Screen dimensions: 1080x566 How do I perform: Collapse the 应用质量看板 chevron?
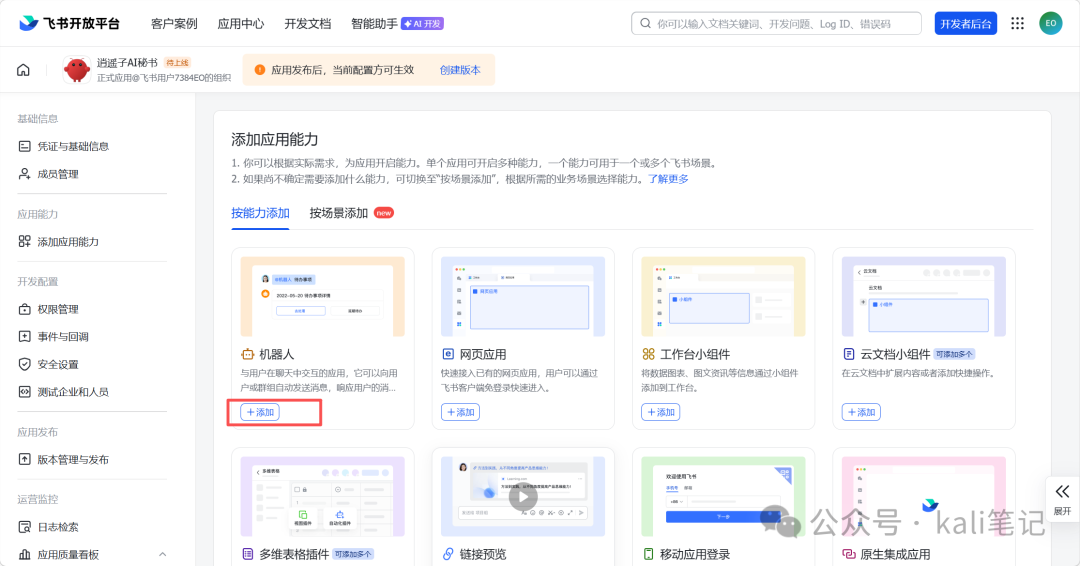(163, 554)
